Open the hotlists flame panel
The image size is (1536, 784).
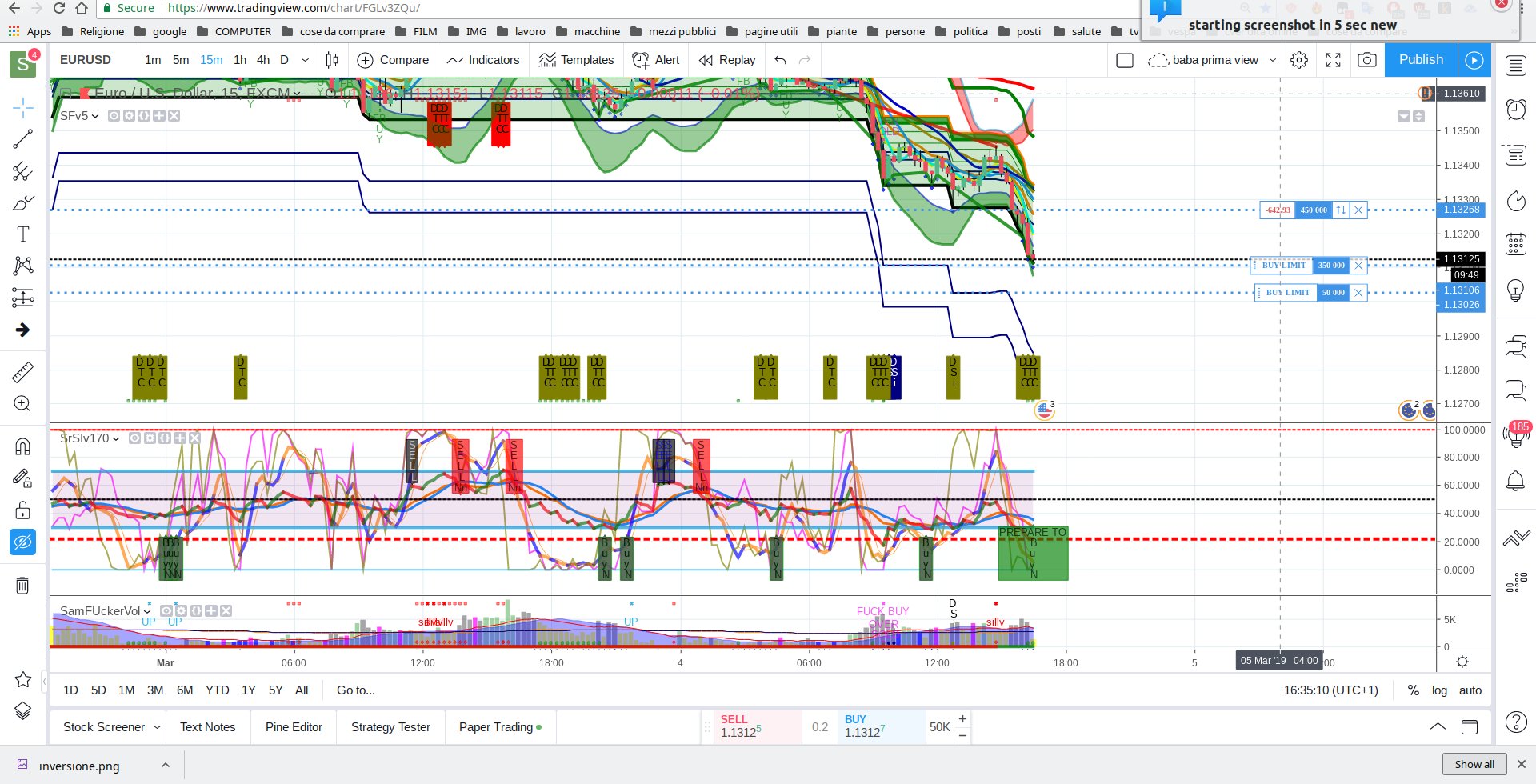point(1516,200)
